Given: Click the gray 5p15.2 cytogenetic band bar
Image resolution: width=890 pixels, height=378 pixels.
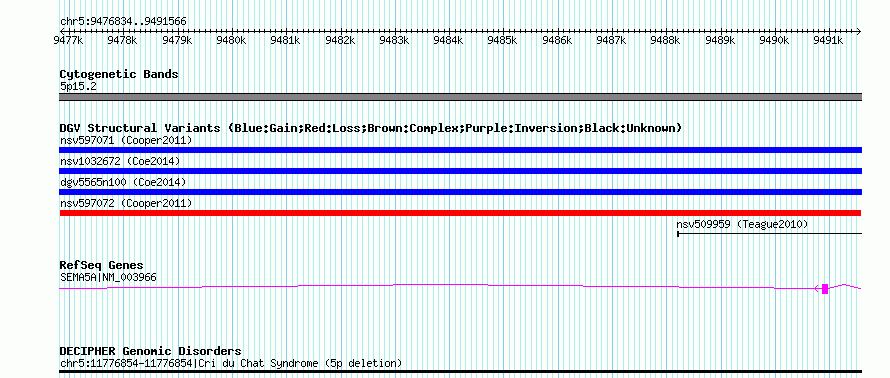Looking at the screenshot, I should (x=460, y=96).
